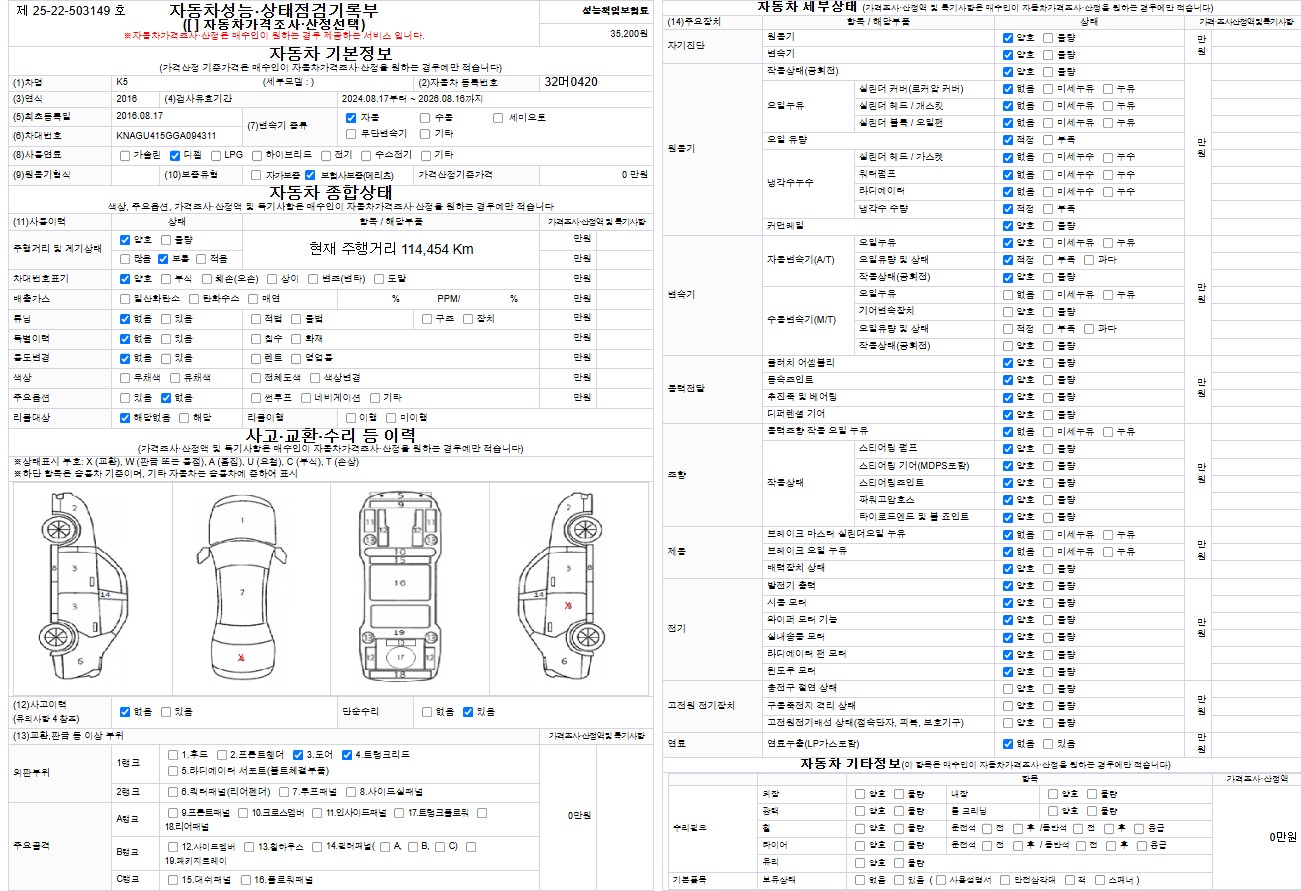Tick 15.대쉬패널 in C랭크
This screenshot has height=891, width=1301.
pyautogui.click(x=174, y=880)
